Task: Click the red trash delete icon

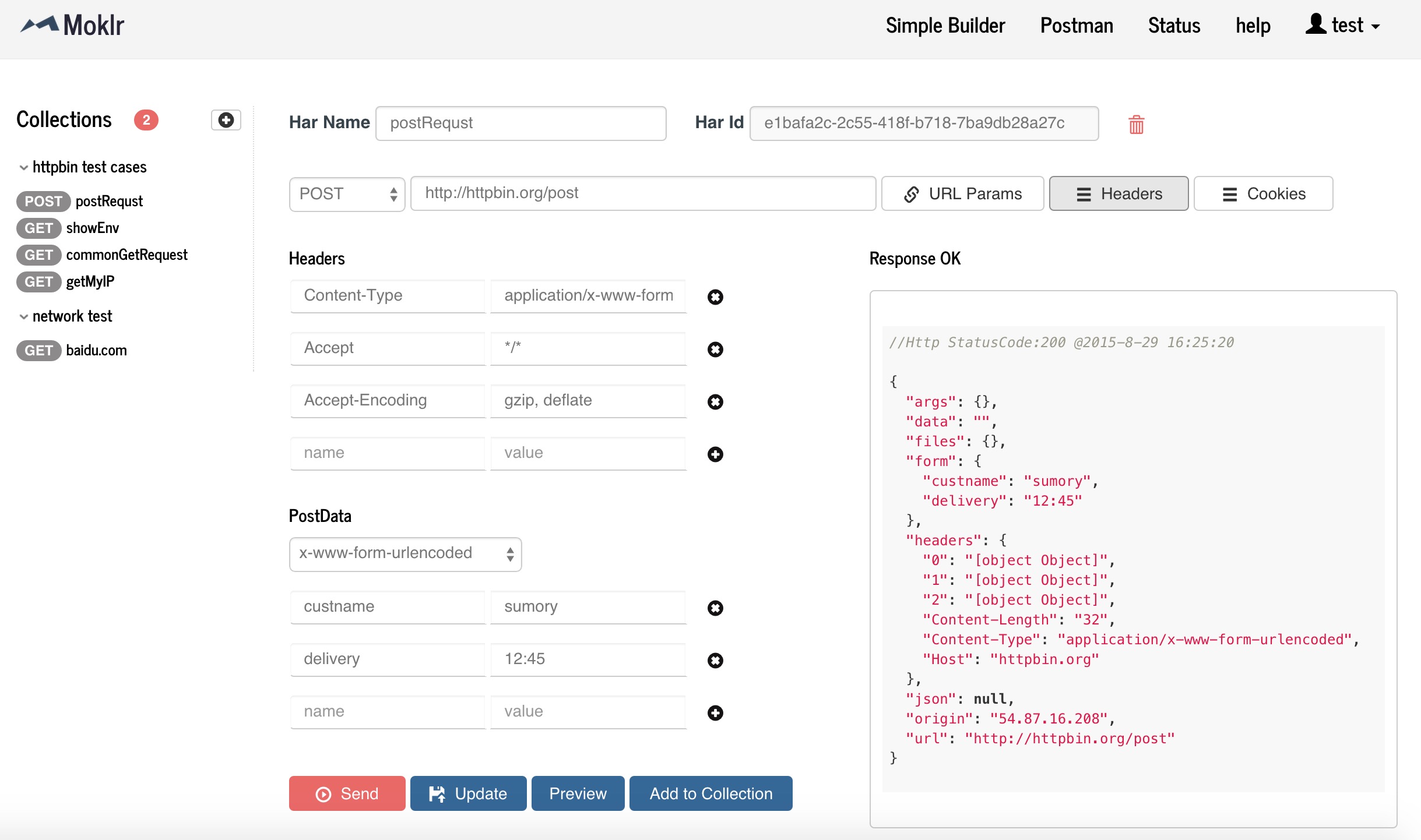Action: pyautogui.click(x=1136, y=124)
